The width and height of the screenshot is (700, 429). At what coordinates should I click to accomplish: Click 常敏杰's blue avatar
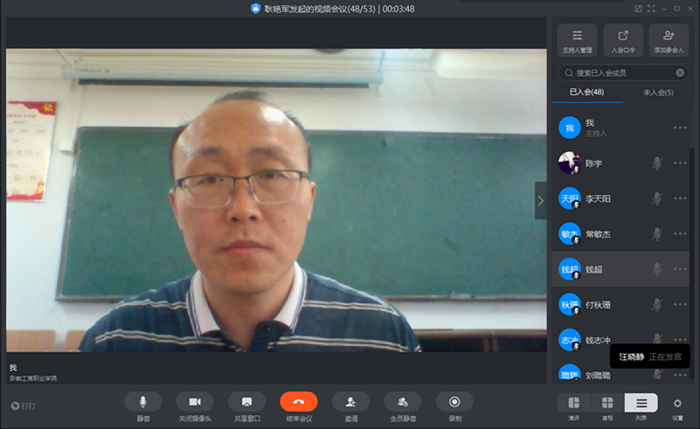click(x=570, y=233)
